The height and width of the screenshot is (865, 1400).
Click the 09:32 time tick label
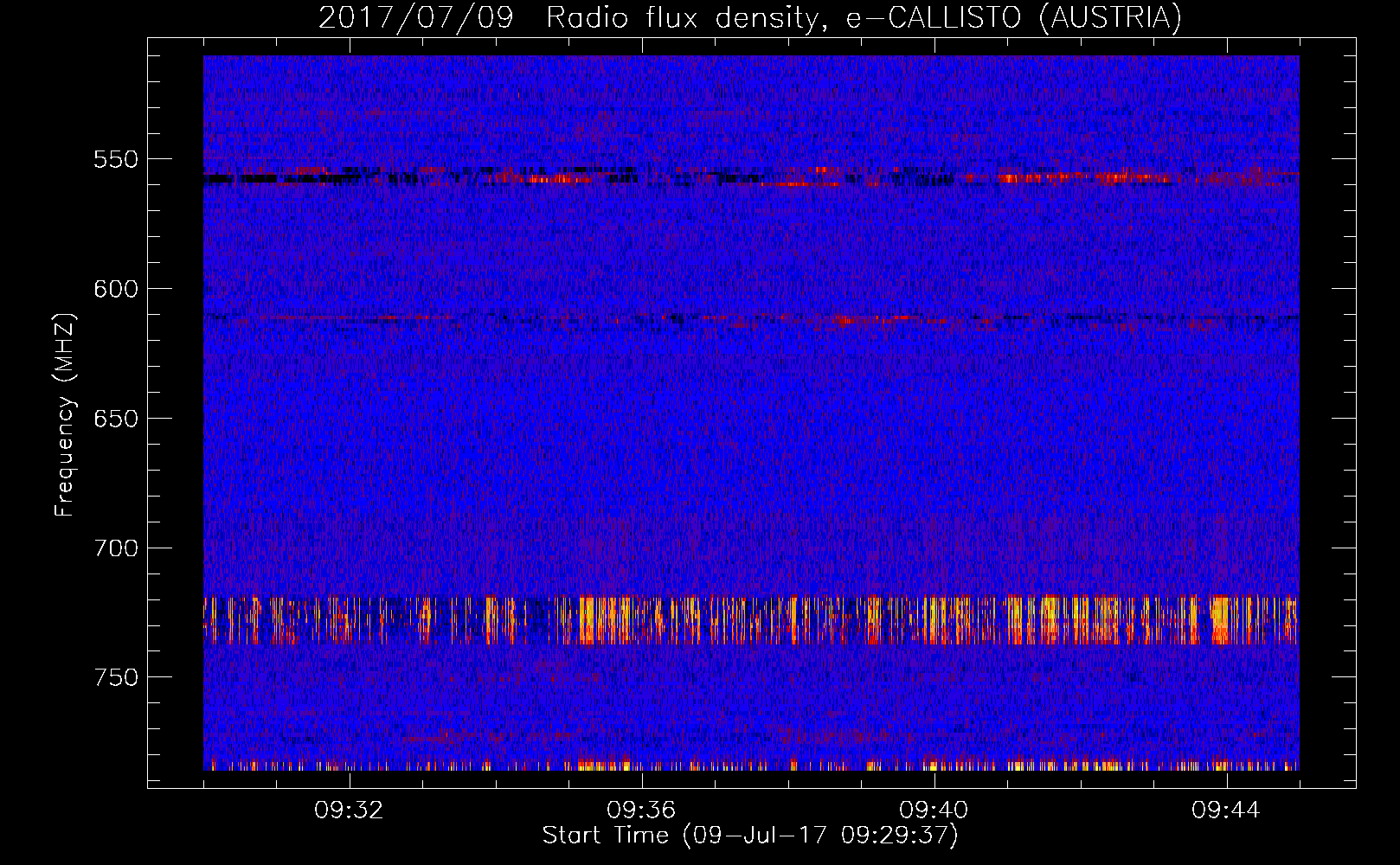(349, 811)
